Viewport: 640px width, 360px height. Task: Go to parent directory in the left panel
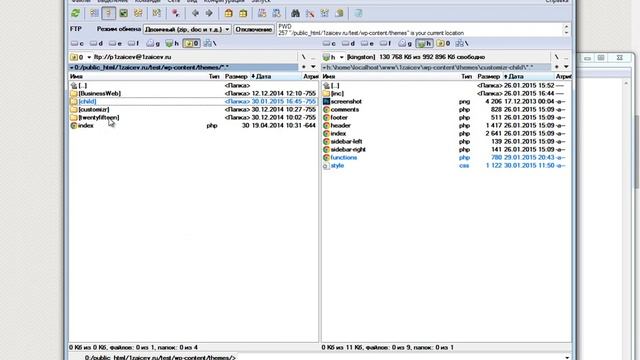(x=313, y=57)
